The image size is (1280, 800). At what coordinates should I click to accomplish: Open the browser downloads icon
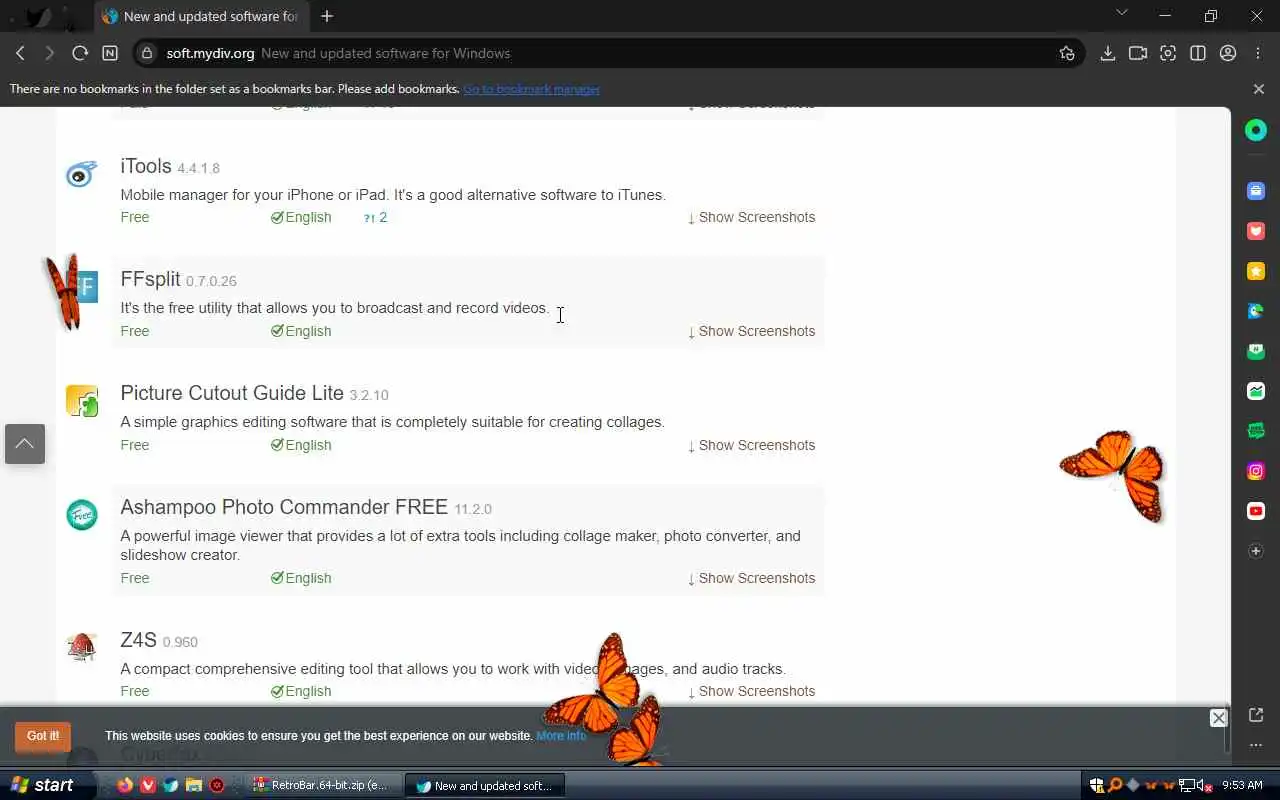click(x=1107, y=53)
